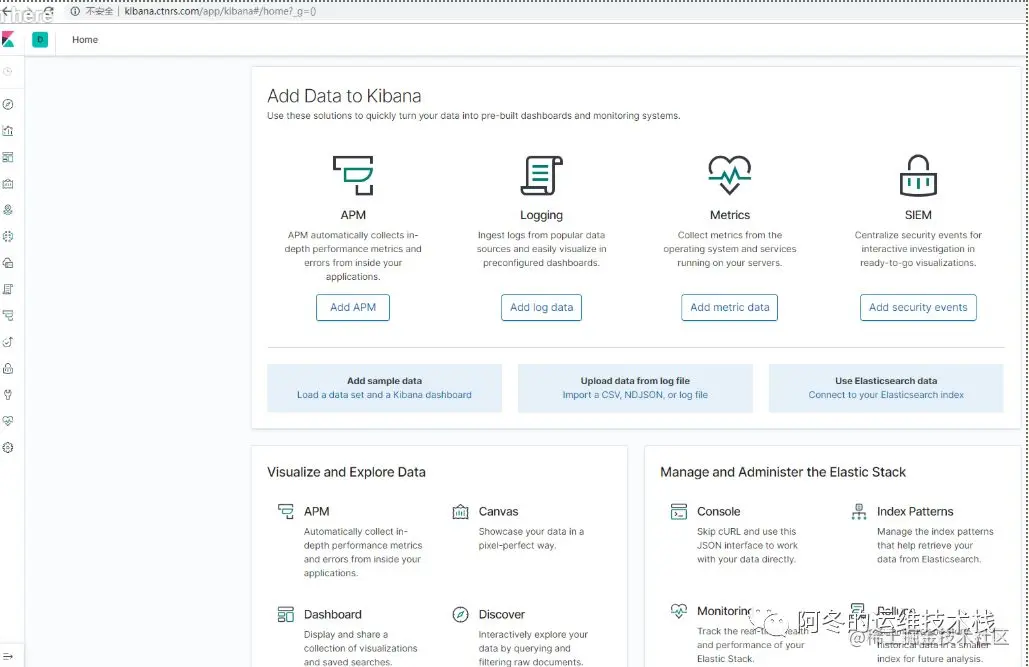Click Index Patterns icon in Manage section
This screenshot has width=1029, height=667.
pyautogui.click(x=859, y=511)
